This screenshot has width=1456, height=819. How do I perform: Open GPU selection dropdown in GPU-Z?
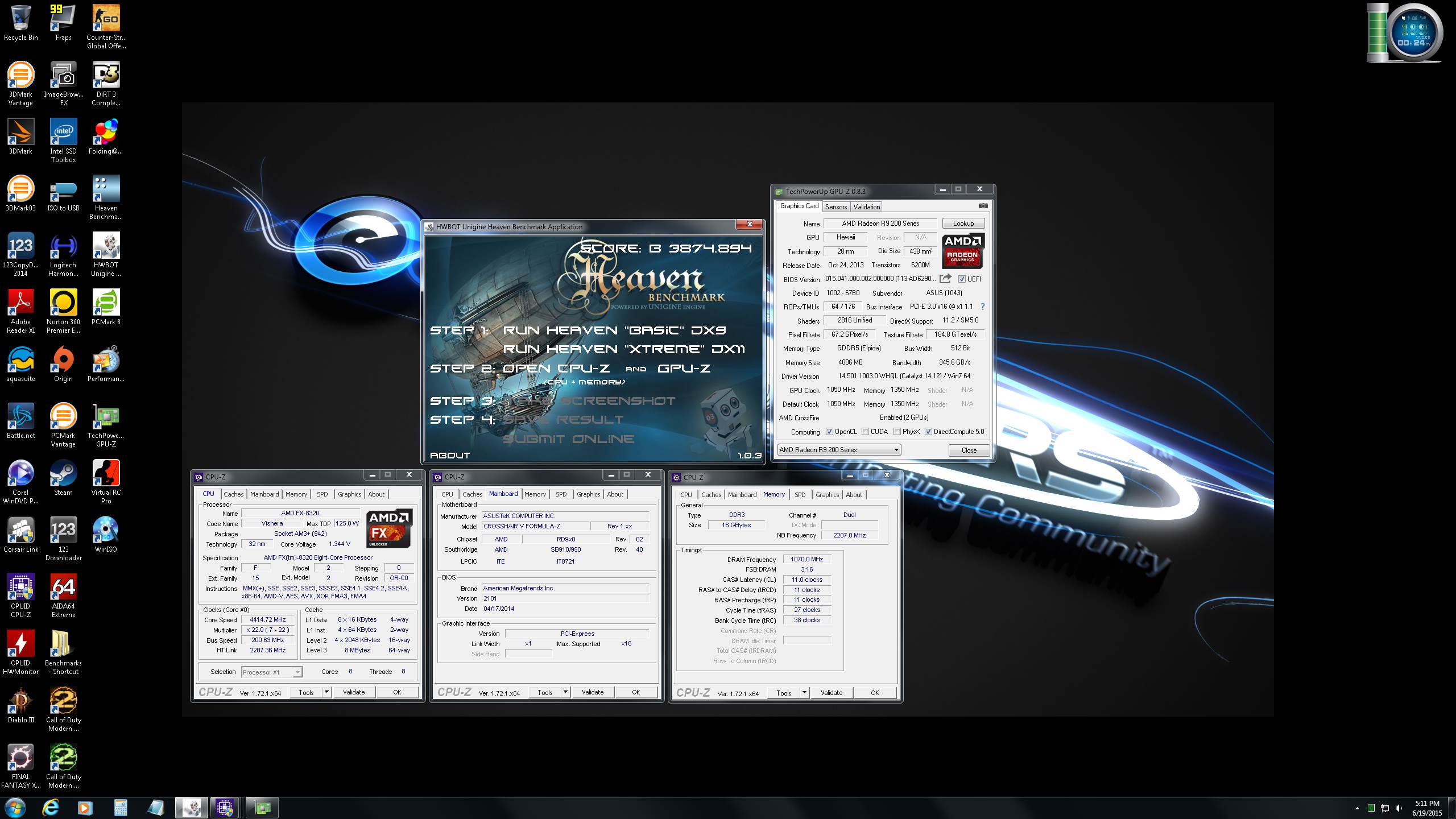tap(839, 450)
